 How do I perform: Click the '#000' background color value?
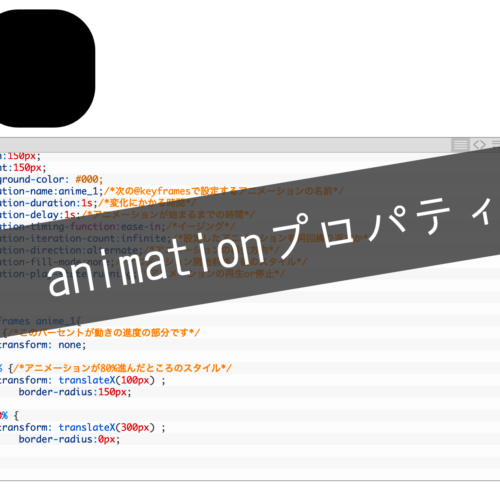coord(87,179)
